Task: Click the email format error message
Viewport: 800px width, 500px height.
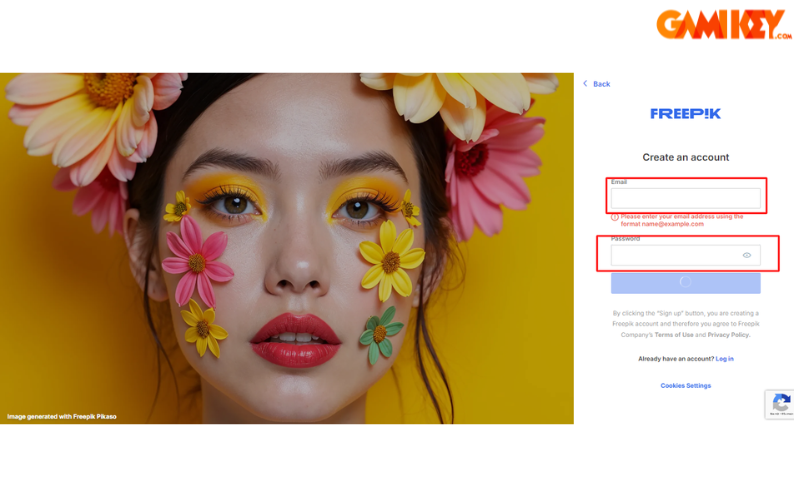Action: coord(682,220)
